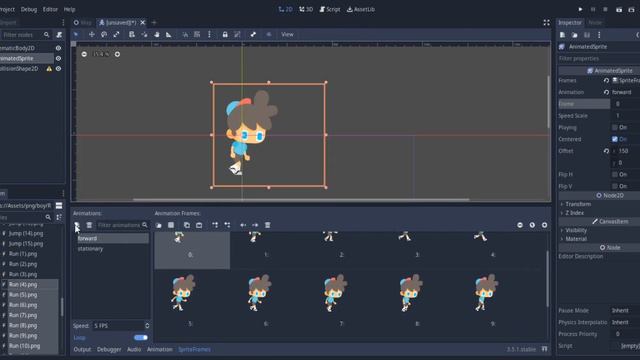Switch to the SpriteFrames bottom panel tab
The width and height of the screenshot is (640, 360).
coord(194,349)
